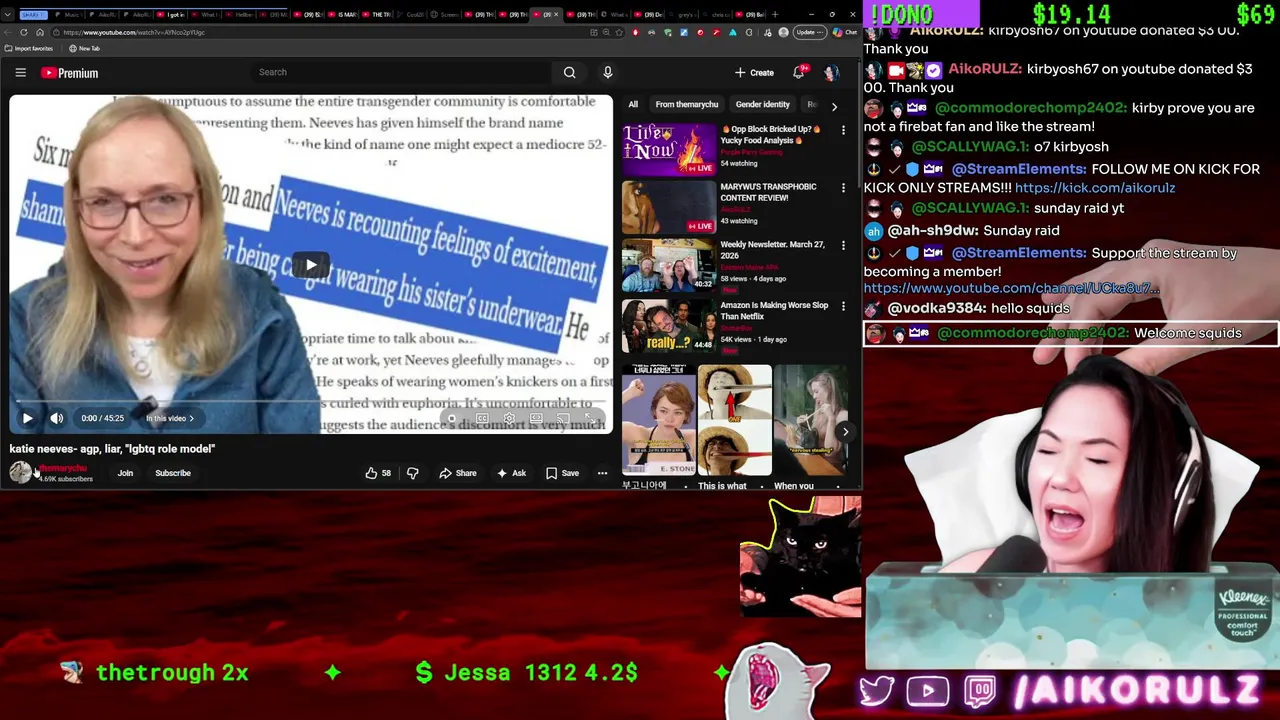This screenshot has height=720, width=1280.
Task: Click the browser Update button
Action: pyautogui.click(x=808, y=32)
